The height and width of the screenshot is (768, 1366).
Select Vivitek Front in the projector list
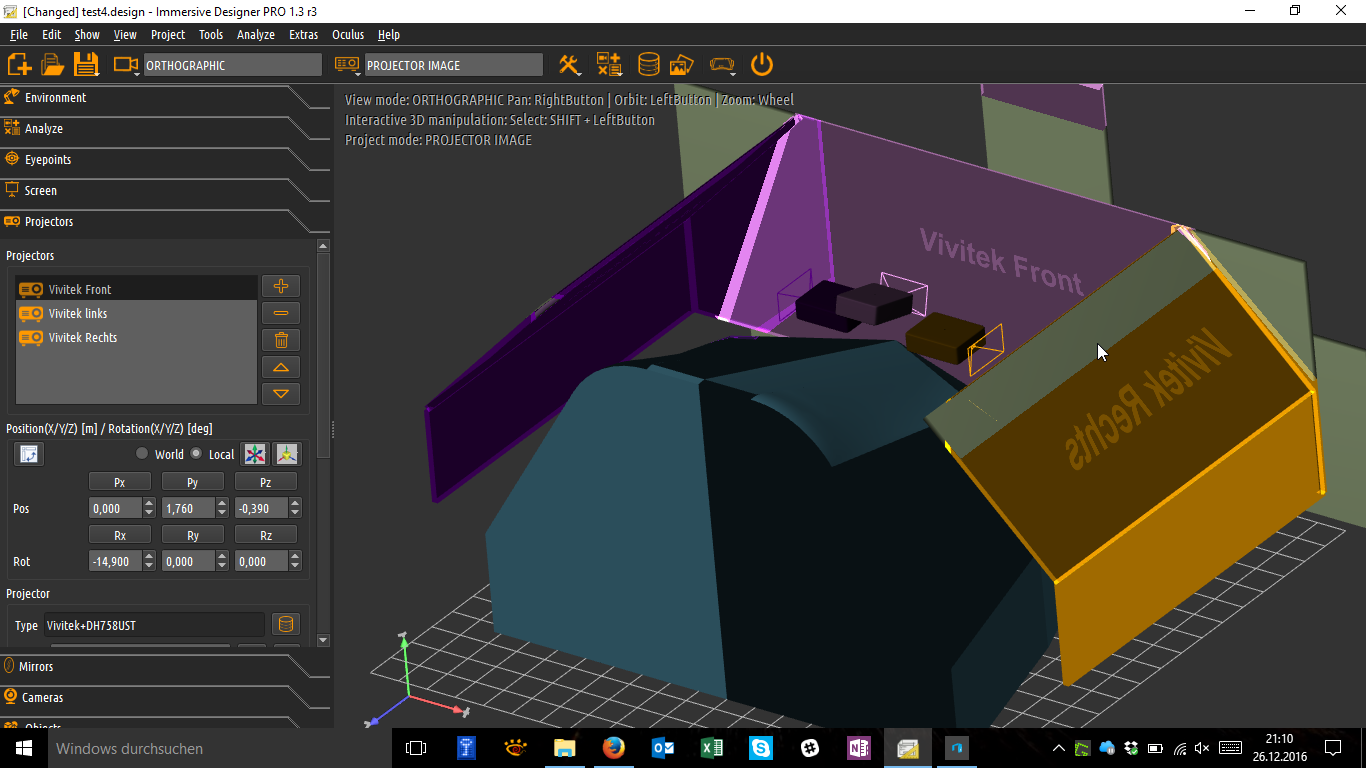(136, 289)
